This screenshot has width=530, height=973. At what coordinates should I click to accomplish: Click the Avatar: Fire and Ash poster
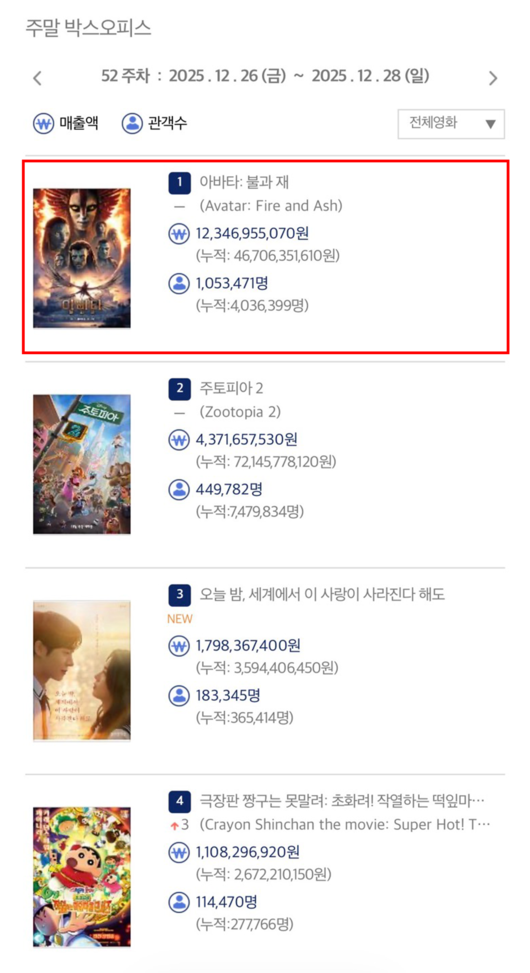click(82, 258)
